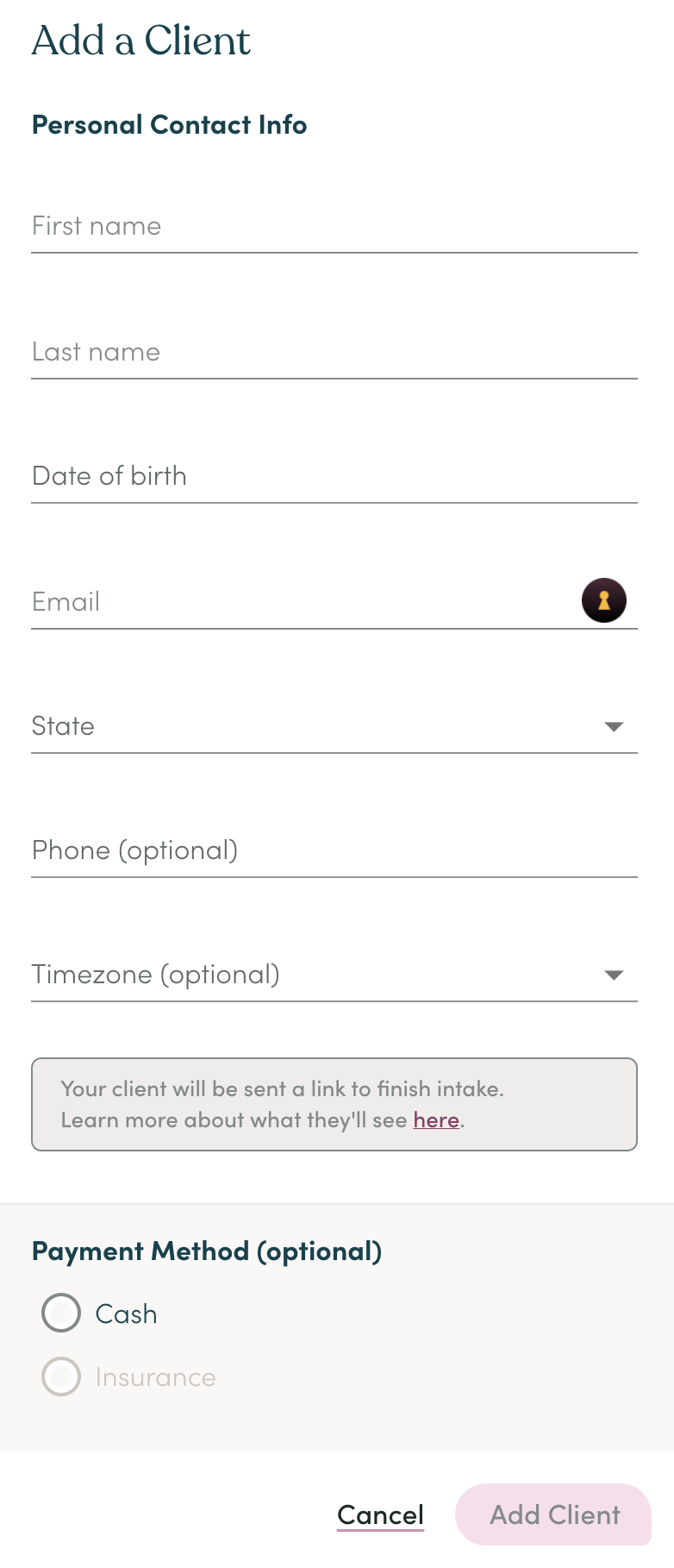674x1568 pixels.
Task: Click the Insurance option label
Action: [x=155, y=1377]
